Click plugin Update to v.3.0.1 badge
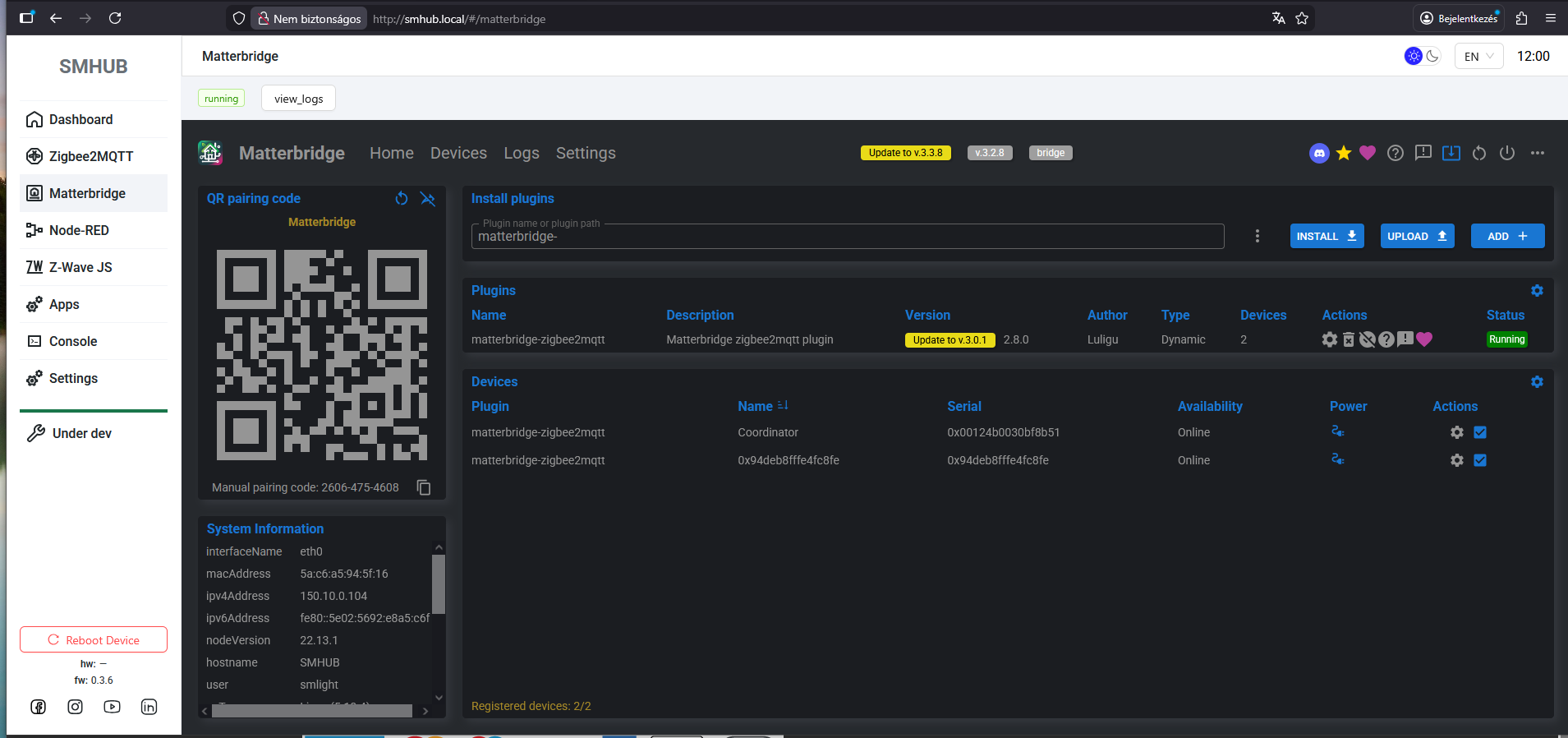The image size is (1568, 738). [950, 340]
